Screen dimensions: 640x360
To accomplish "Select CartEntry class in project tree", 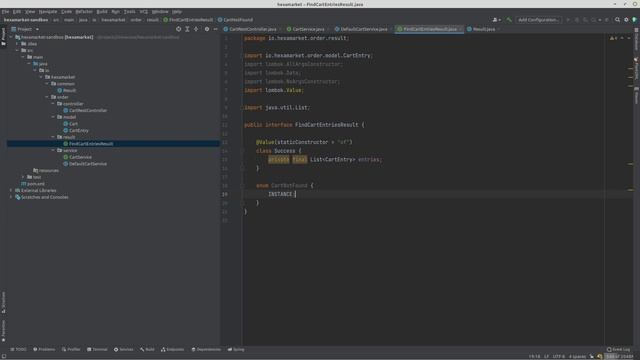I will pos(76,130).
